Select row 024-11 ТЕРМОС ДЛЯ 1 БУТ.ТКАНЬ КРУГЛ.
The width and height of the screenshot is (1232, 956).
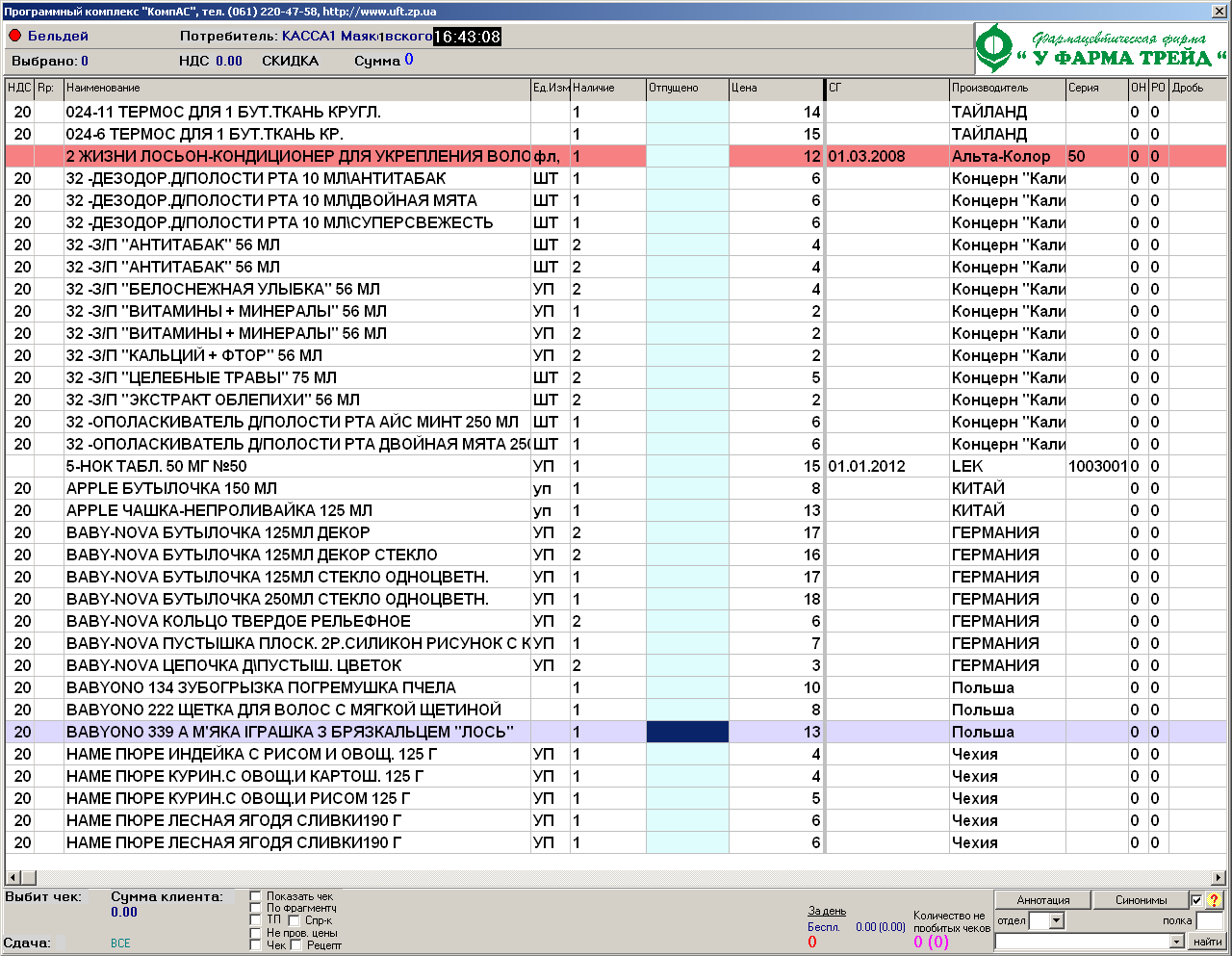click(x=616, y=112)
